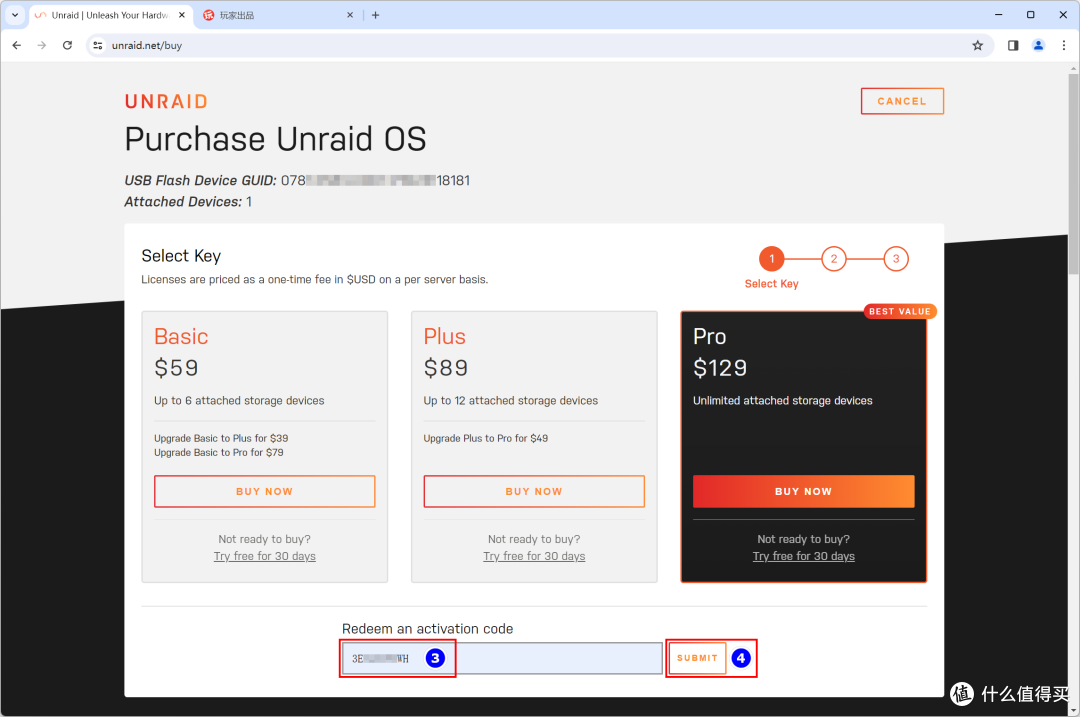This screenshot has height=717, width=1080.
Task: Buy the Basic $59 license
Action: pyautogui.click(x=264, y=491)
